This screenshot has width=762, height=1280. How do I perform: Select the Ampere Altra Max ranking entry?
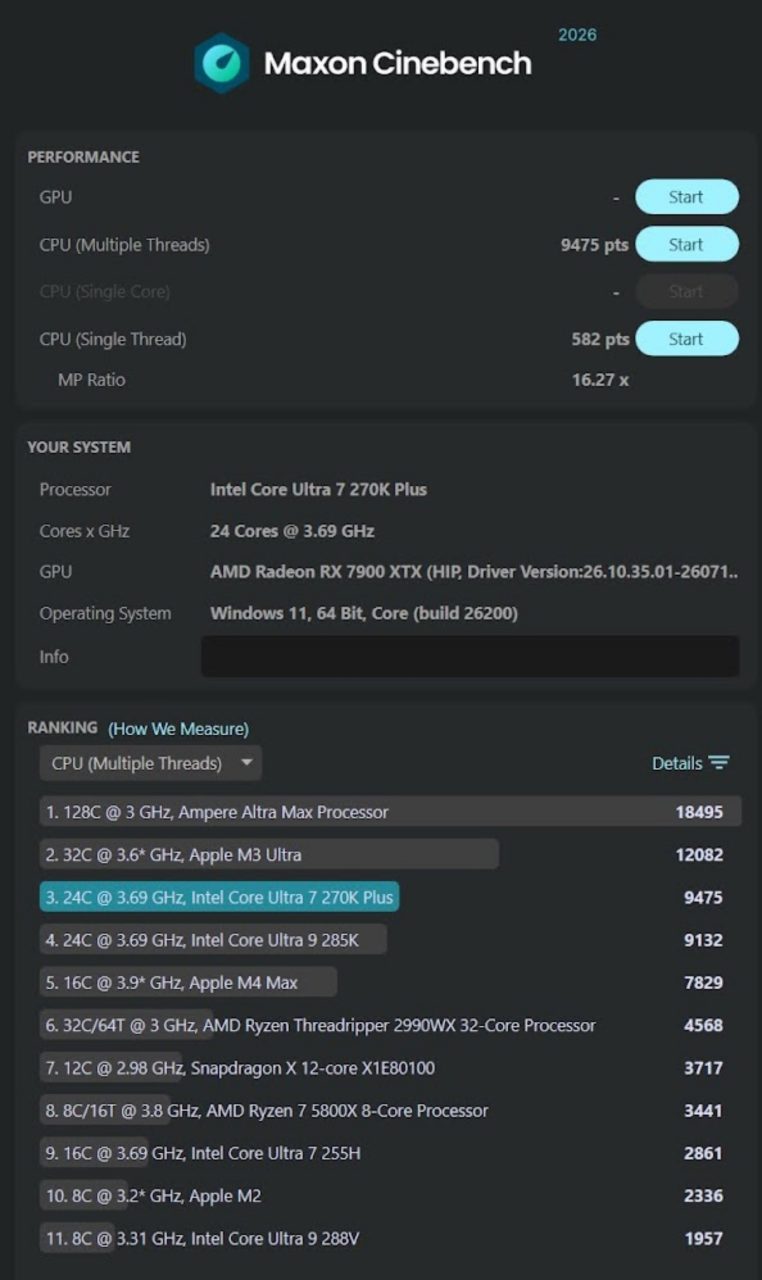coord(390,812)
